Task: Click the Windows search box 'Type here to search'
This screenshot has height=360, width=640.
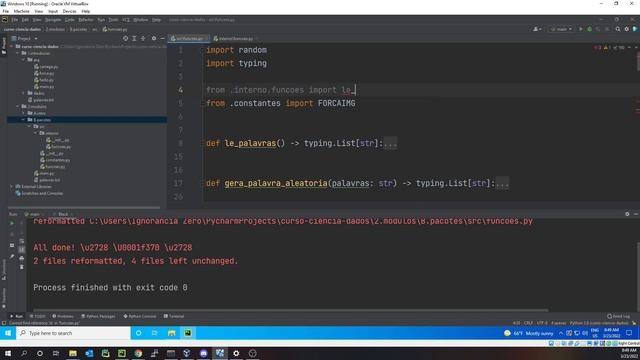Action: [74, 333]
